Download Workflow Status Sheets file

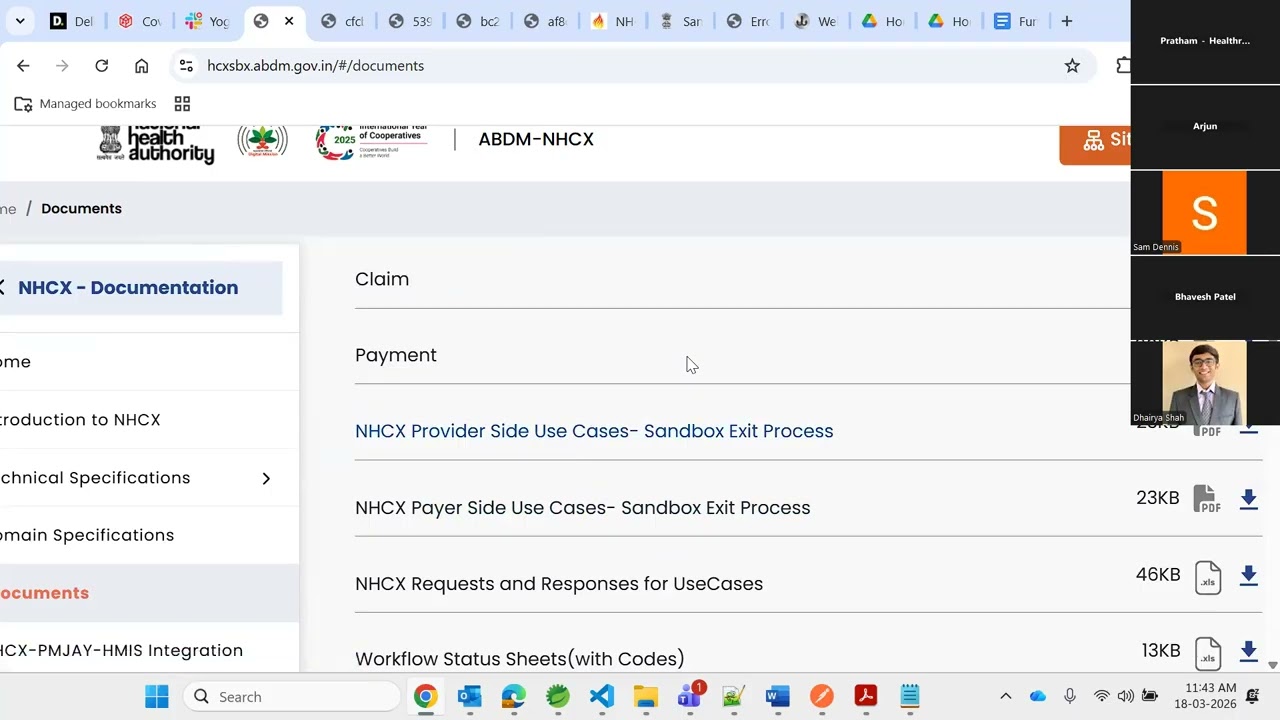point(1248,651)
